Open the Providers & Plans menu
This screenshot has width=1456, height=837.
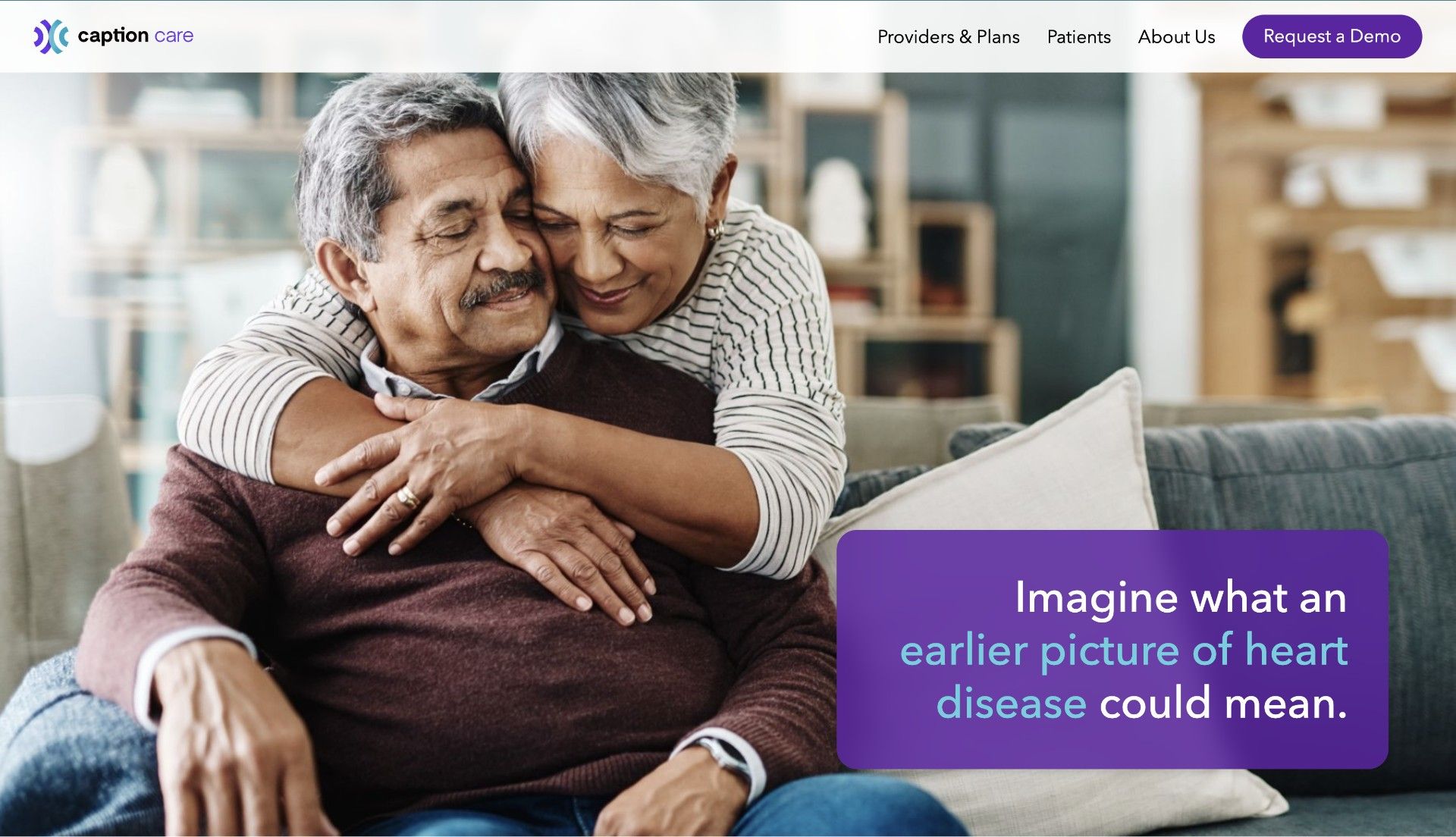coord(948,36)
